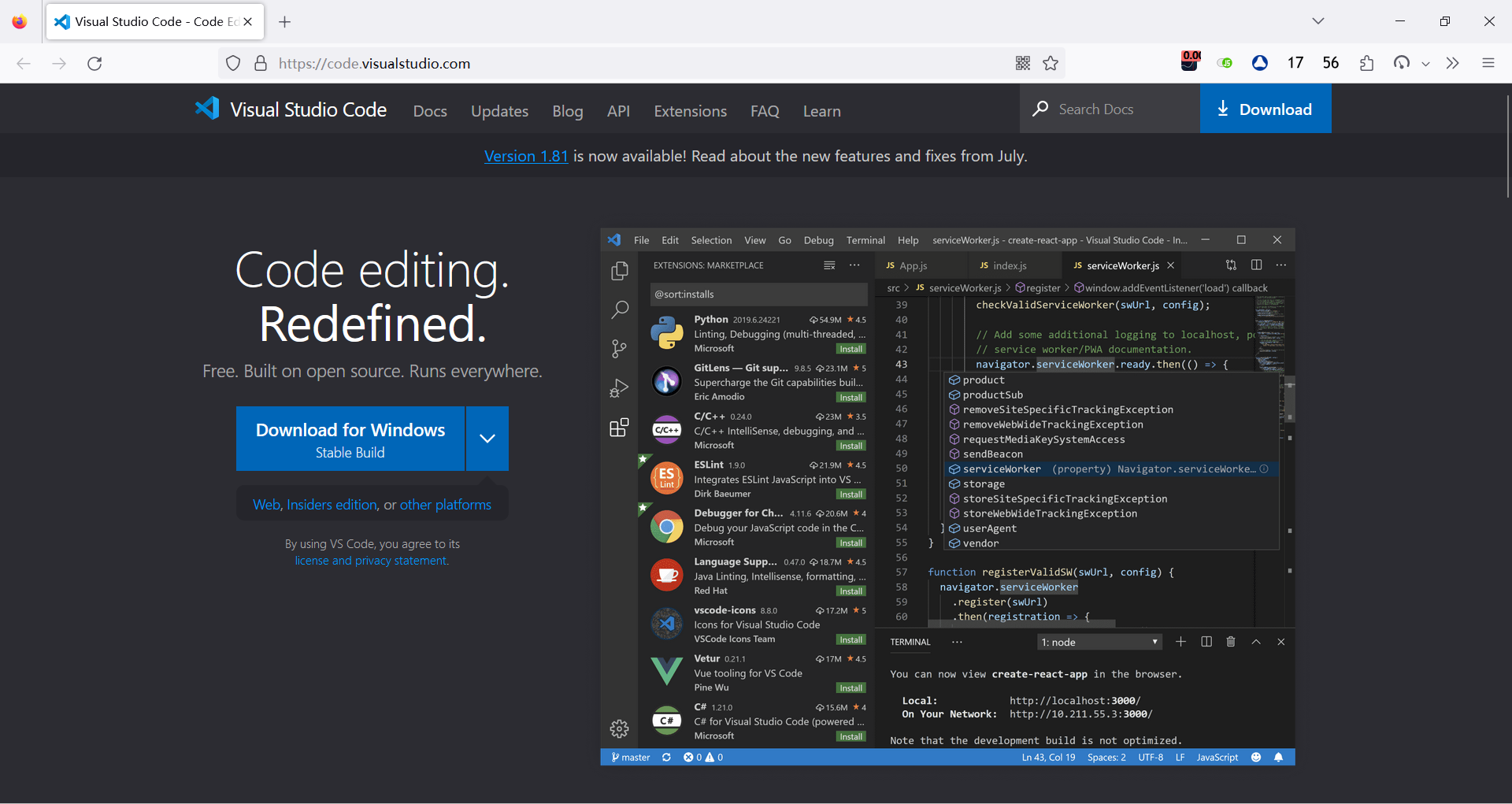Open the Updates navigation item
The height and width of the screenshot is (804, 1512).
click(499, 111)
